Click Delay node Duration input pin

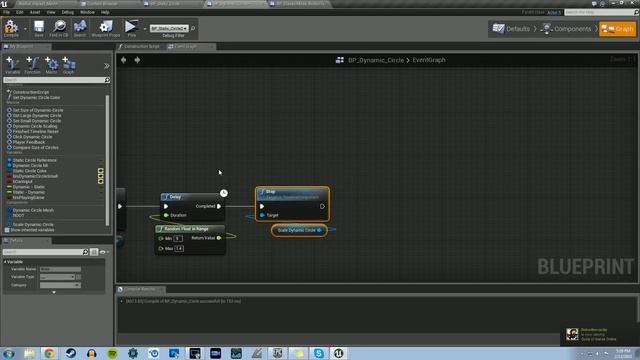tap(166, 215)
